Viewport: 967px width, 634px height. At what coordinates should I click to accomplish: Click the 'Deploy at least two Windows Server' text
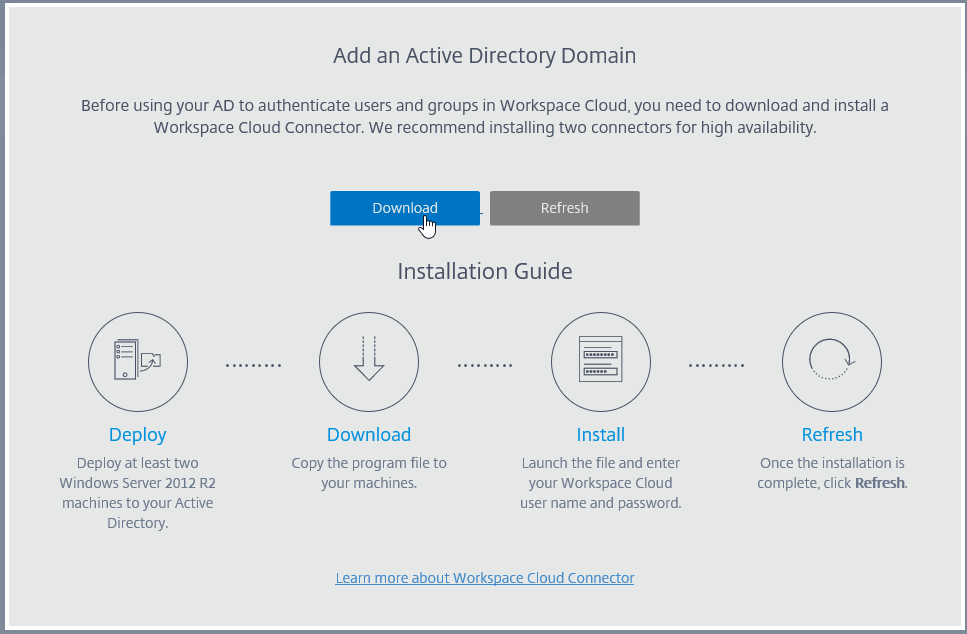pos(138,493)
